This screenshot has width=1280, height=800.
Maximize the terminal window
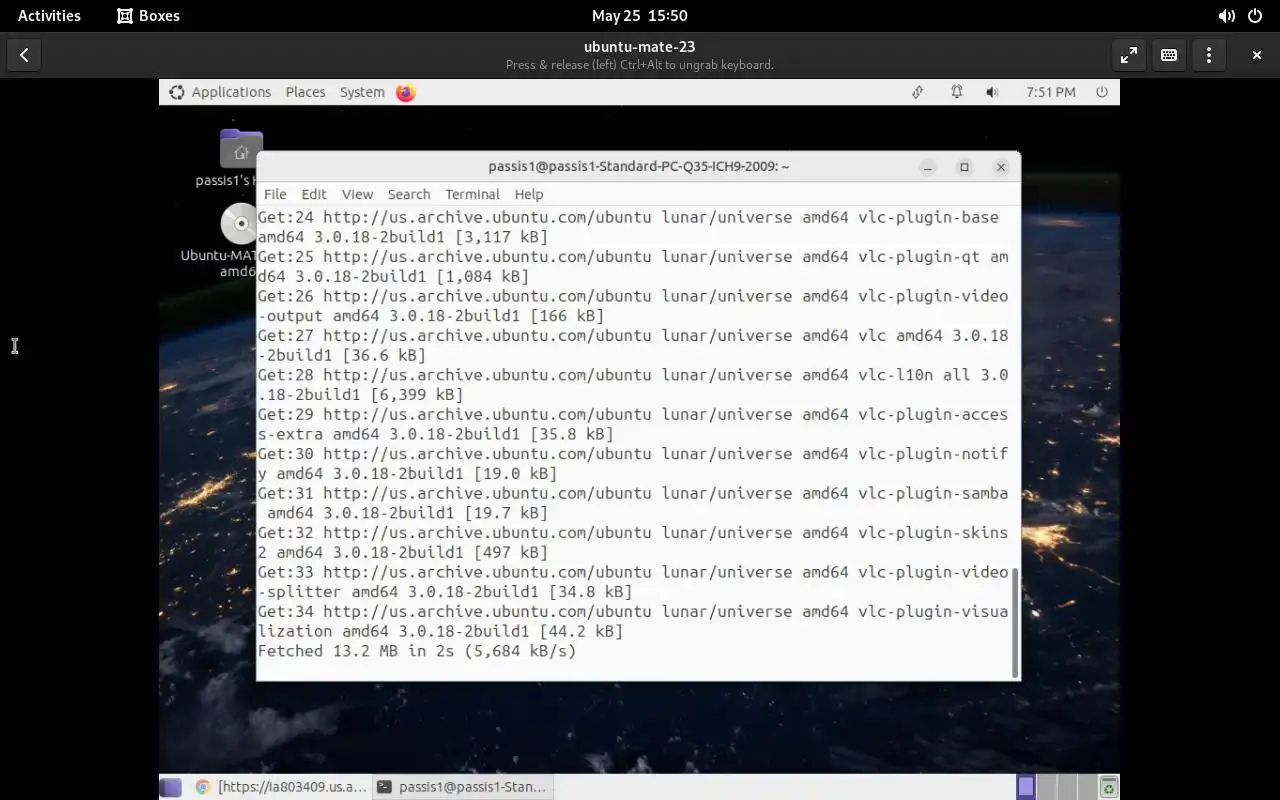click(x=964, y=167)
